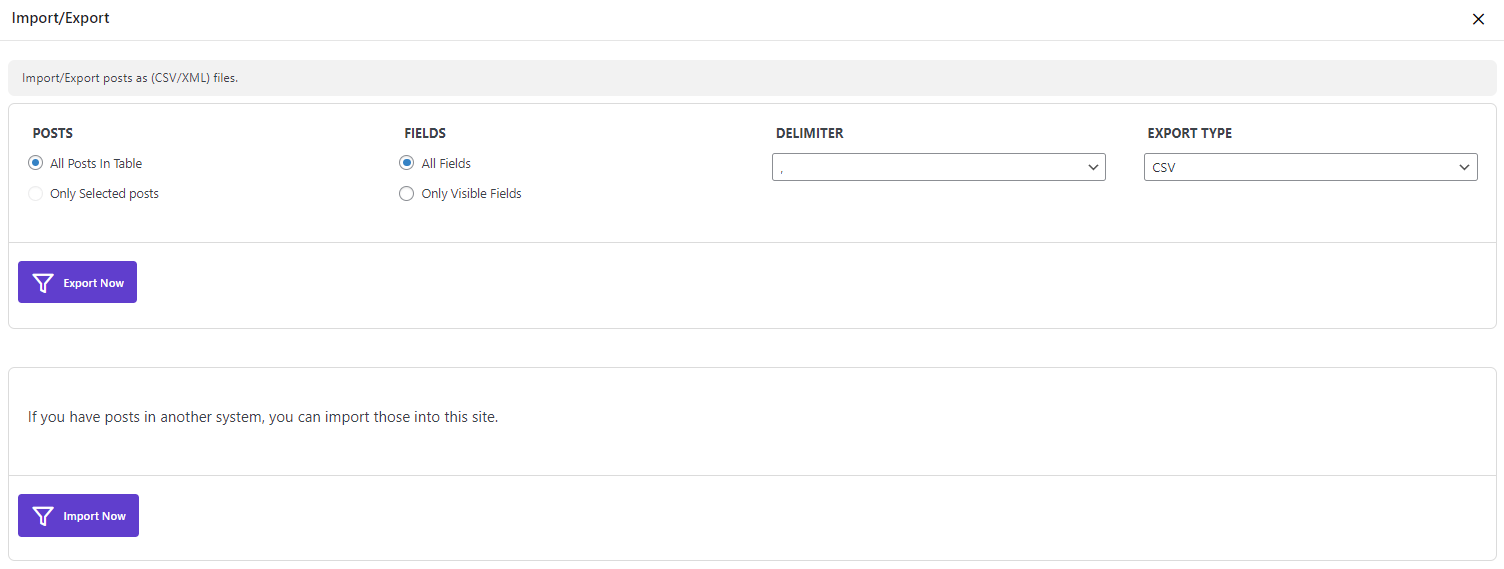Viewport: 1504px width, 569px height.
Task: Start export with the Export Now text
Action: pos(94,283)
